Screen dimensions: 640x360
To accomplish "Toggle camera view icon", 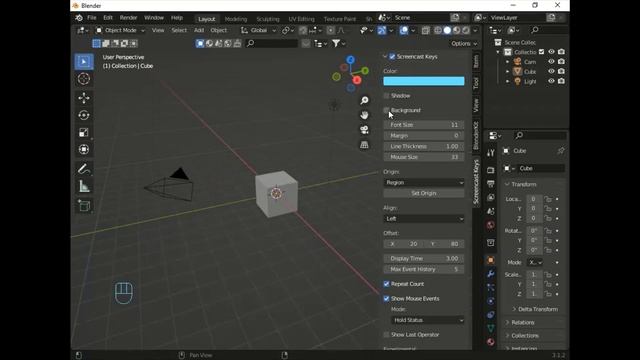I will (x=364, y=130).
